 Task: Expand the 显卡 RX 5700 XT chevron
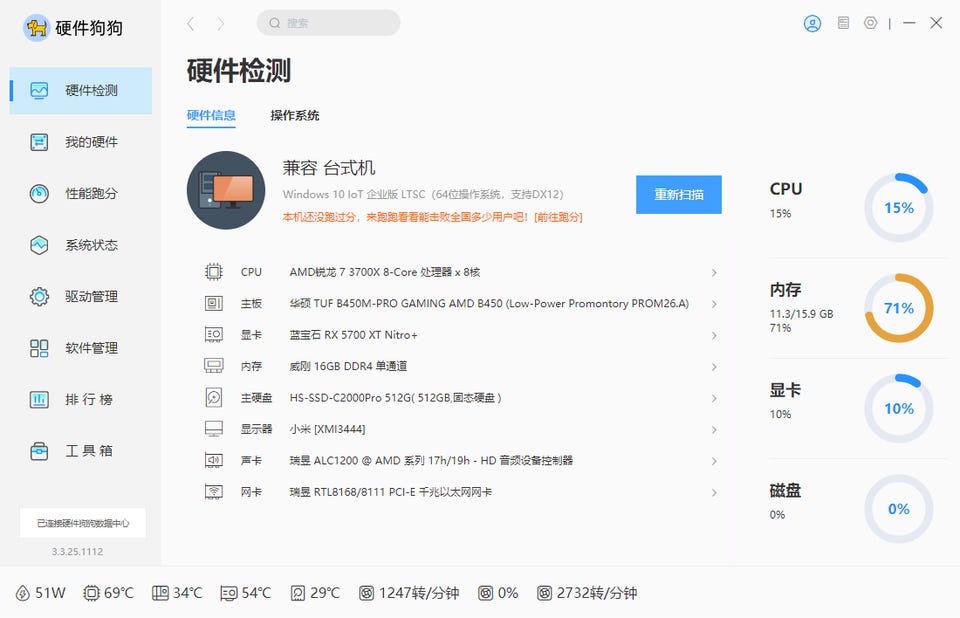[714, 336]
